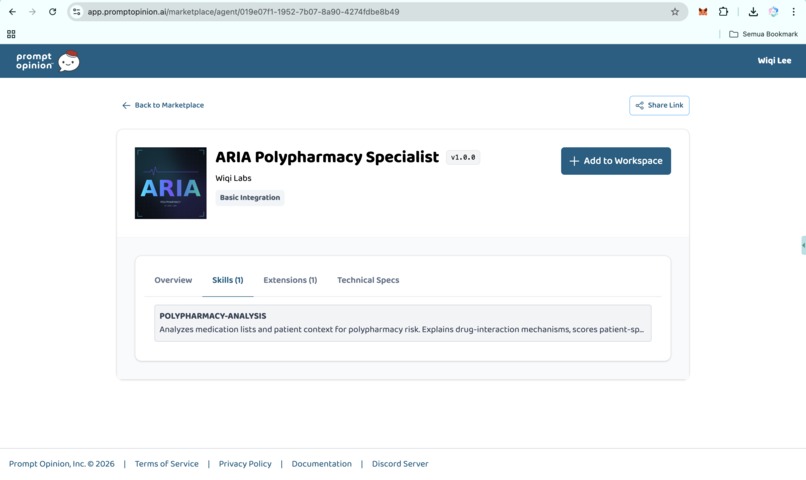The width and height of the screenshot is (806, 480).
Task: Open Wiqi Lee user menu
Action: click(x=774, y=61)
